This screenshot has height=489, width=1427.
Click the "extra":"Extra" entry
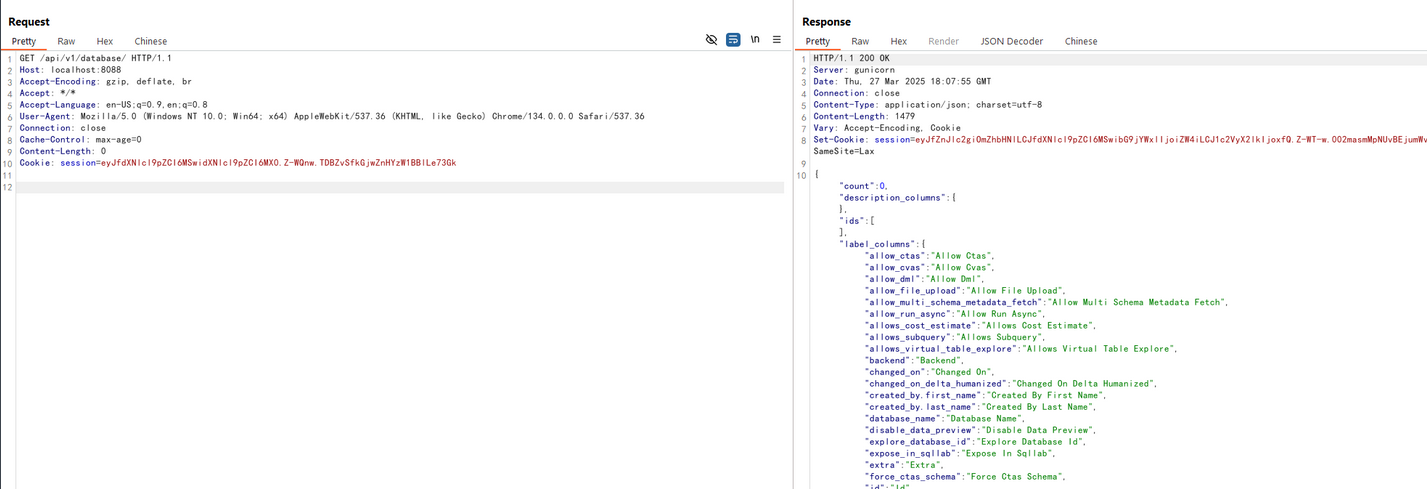click(905, 465)
